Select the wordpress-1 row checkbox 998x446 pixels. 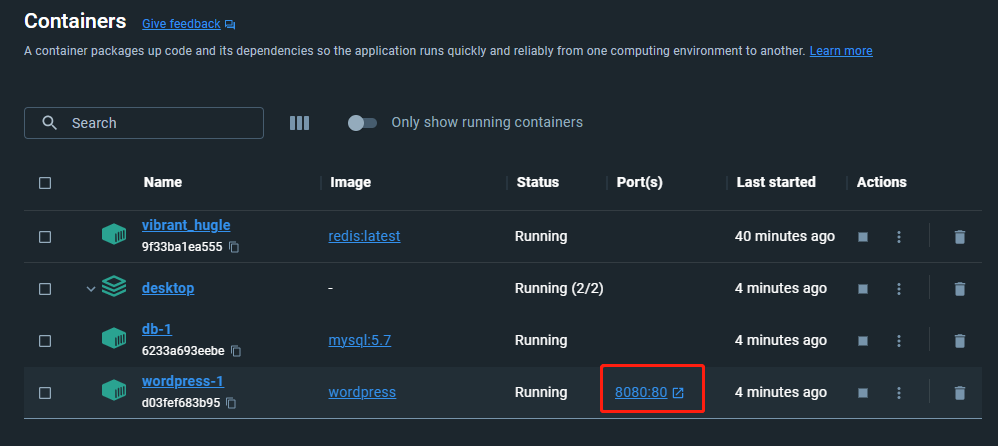coord(45,393)
